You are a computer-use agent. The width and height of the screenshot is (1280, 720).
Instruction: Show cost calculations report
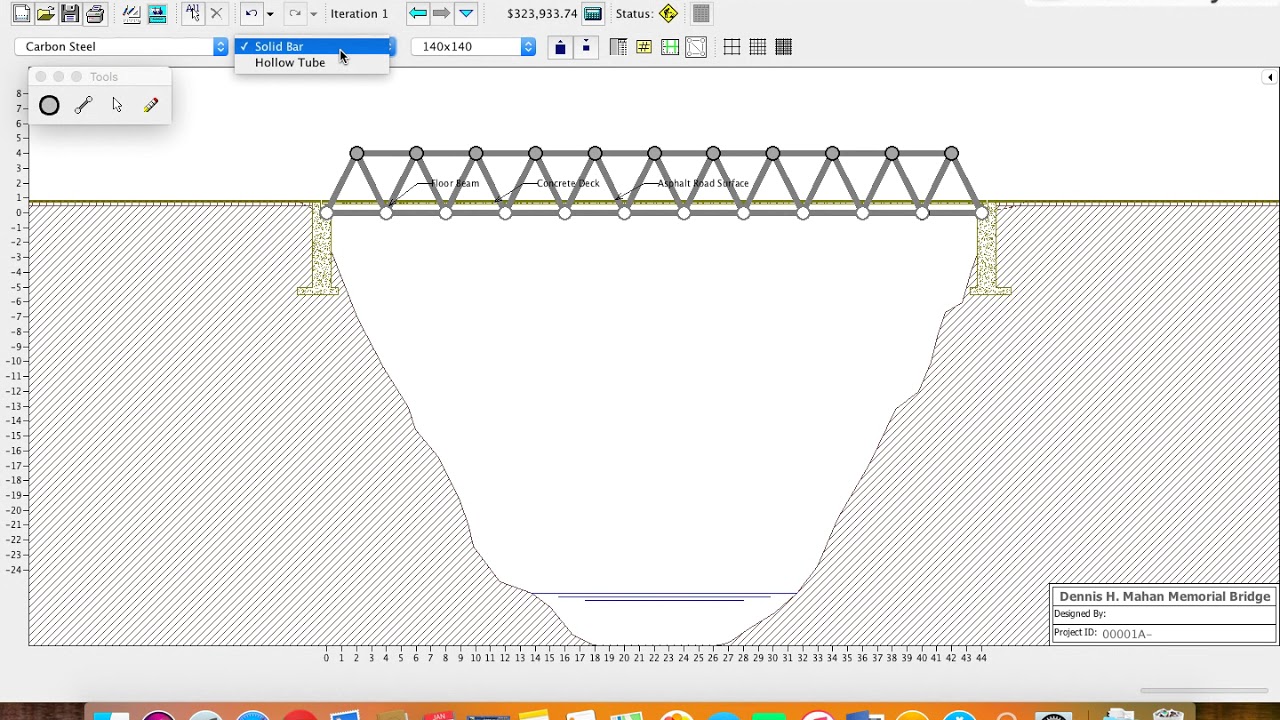pyautogui.click(x=593, y=14)
